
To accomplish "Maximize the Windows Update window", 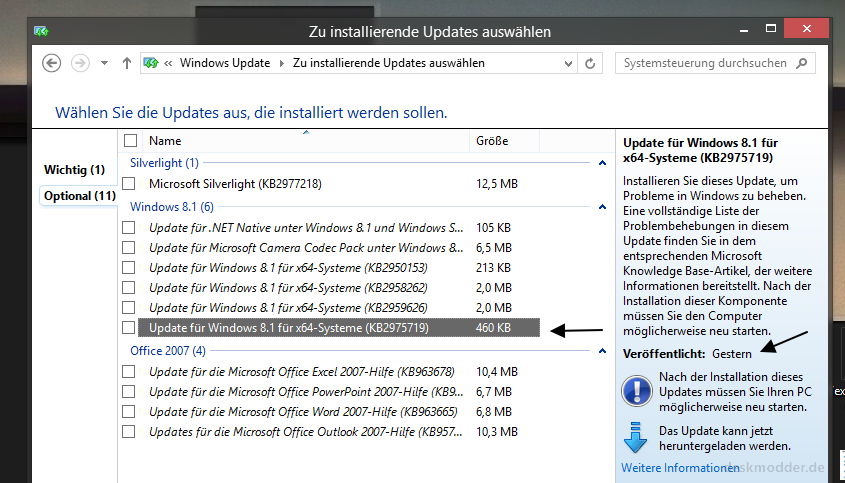I will (x=771, y=29).
